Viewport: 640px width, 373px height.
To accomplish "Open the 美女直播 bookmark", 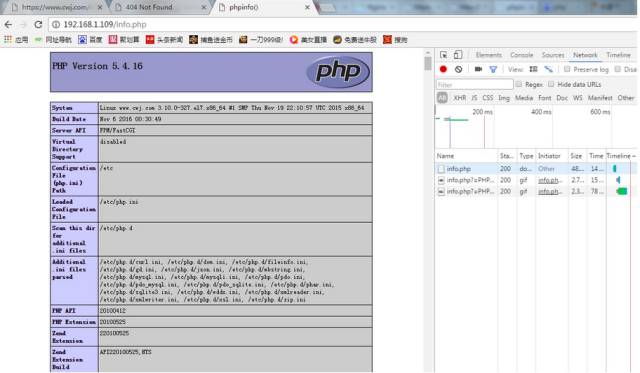I will click(x=308, y=40).
